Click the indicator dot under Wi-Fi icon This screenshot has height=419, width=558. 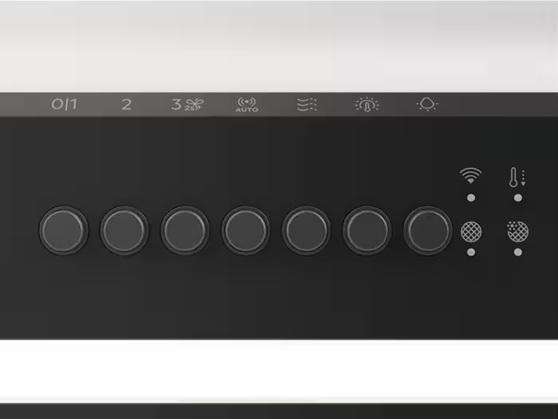click(471, 198)
